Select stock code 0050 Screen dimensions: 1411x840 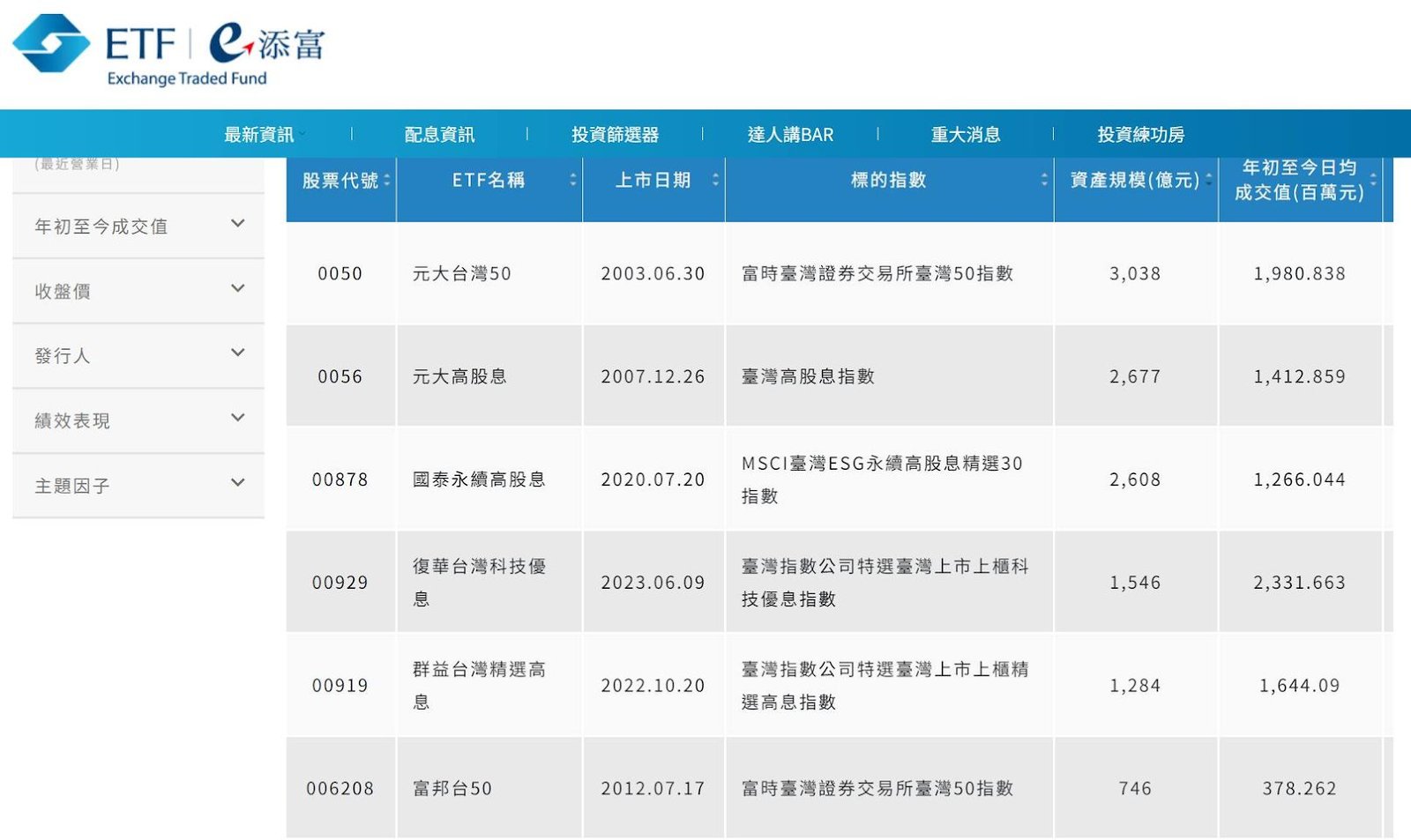pyautogui.click(x=340, y=273)
